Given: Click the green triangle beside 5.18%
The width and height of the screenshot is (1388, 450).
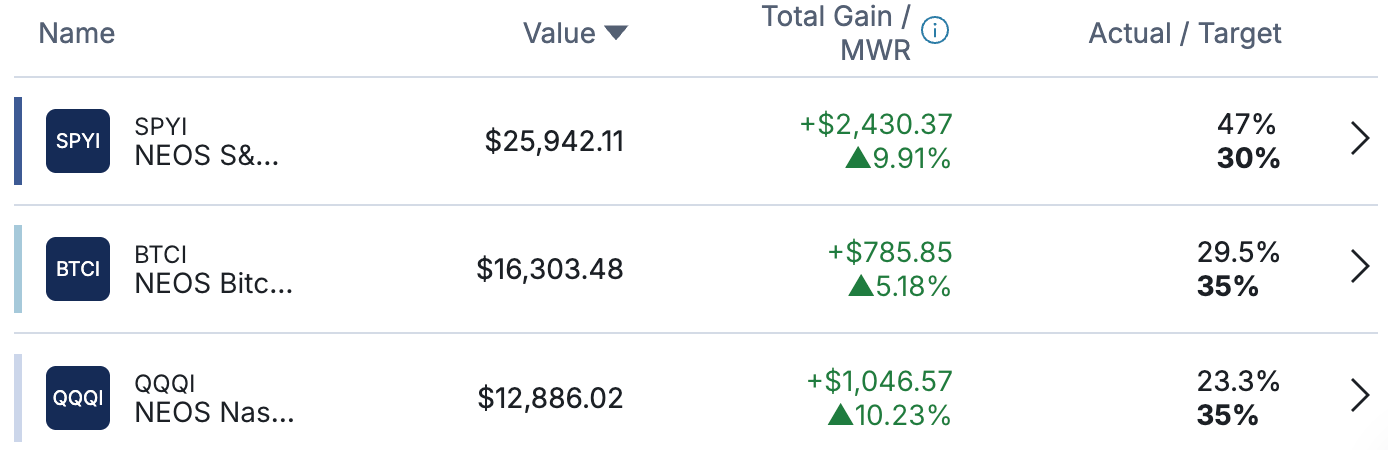Looking at the screenshot, I should [x=861, y=286].
